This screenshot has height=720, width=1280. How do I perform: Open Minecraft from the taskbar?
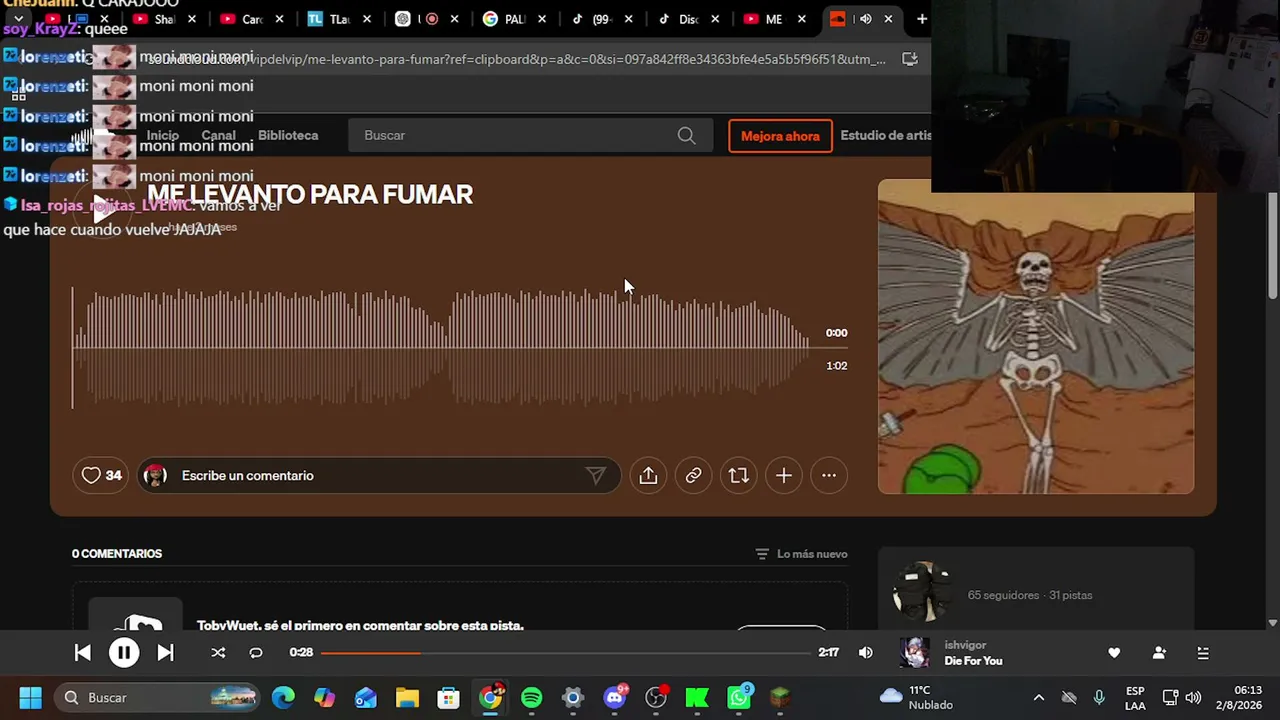coord(780,698)
